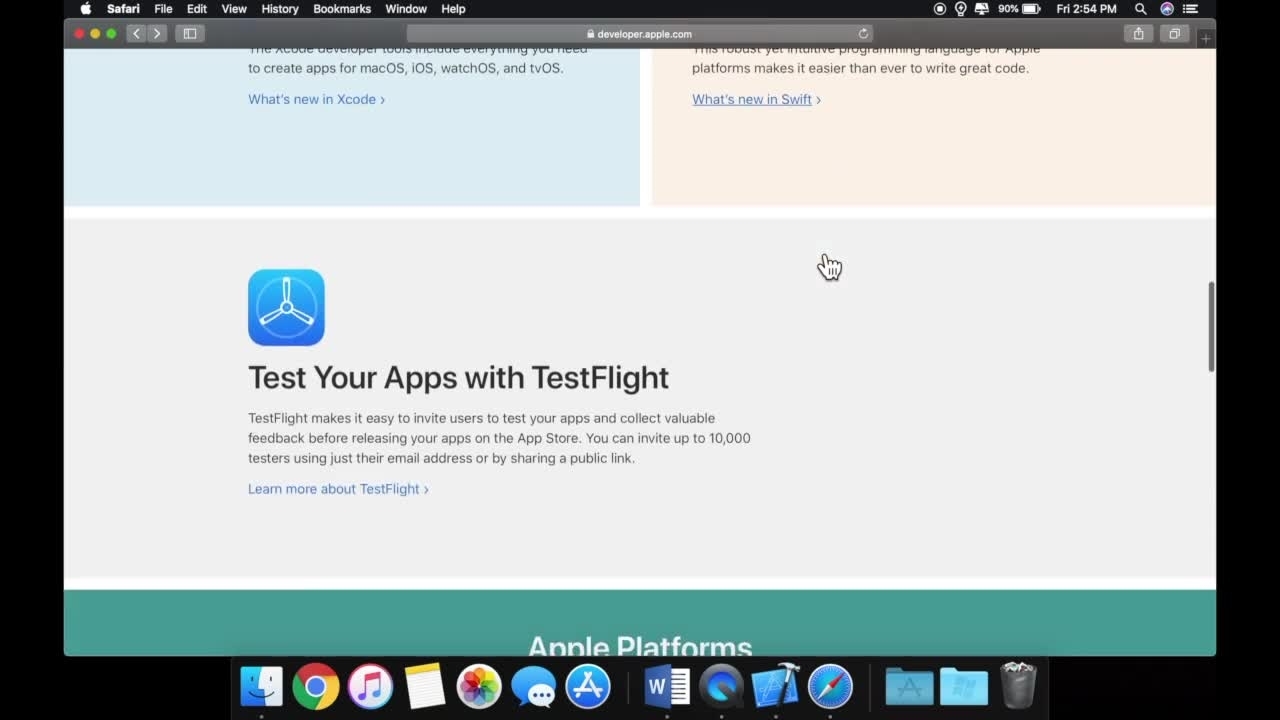This screenshot has width=1280, height=720.
Task: Click the page vertical scrollbar
Action: [1211, 327]
